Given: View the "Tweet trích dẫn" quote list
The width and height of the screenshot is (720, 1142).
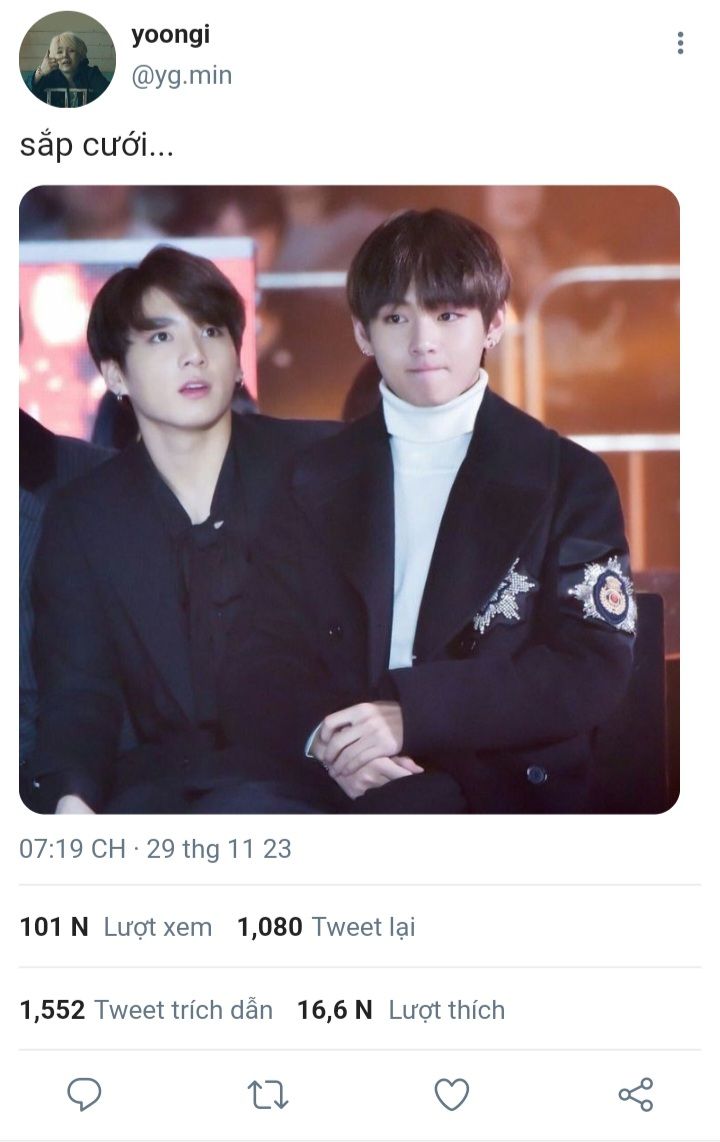Looking at the screenshot, I should tap(184, 1010).
